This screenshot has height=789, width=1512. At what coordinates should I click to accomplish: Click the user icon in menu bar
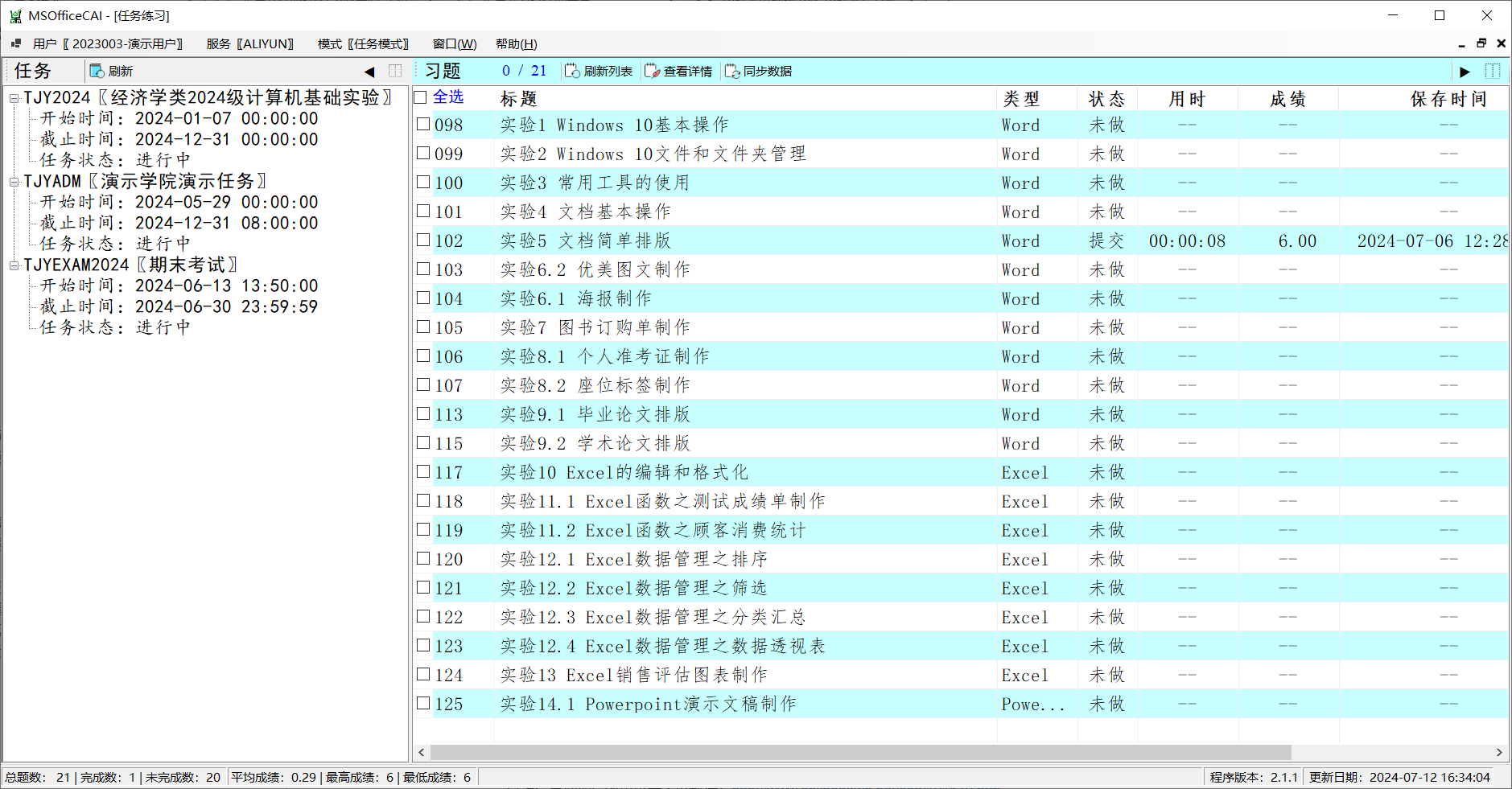point(16,43)
